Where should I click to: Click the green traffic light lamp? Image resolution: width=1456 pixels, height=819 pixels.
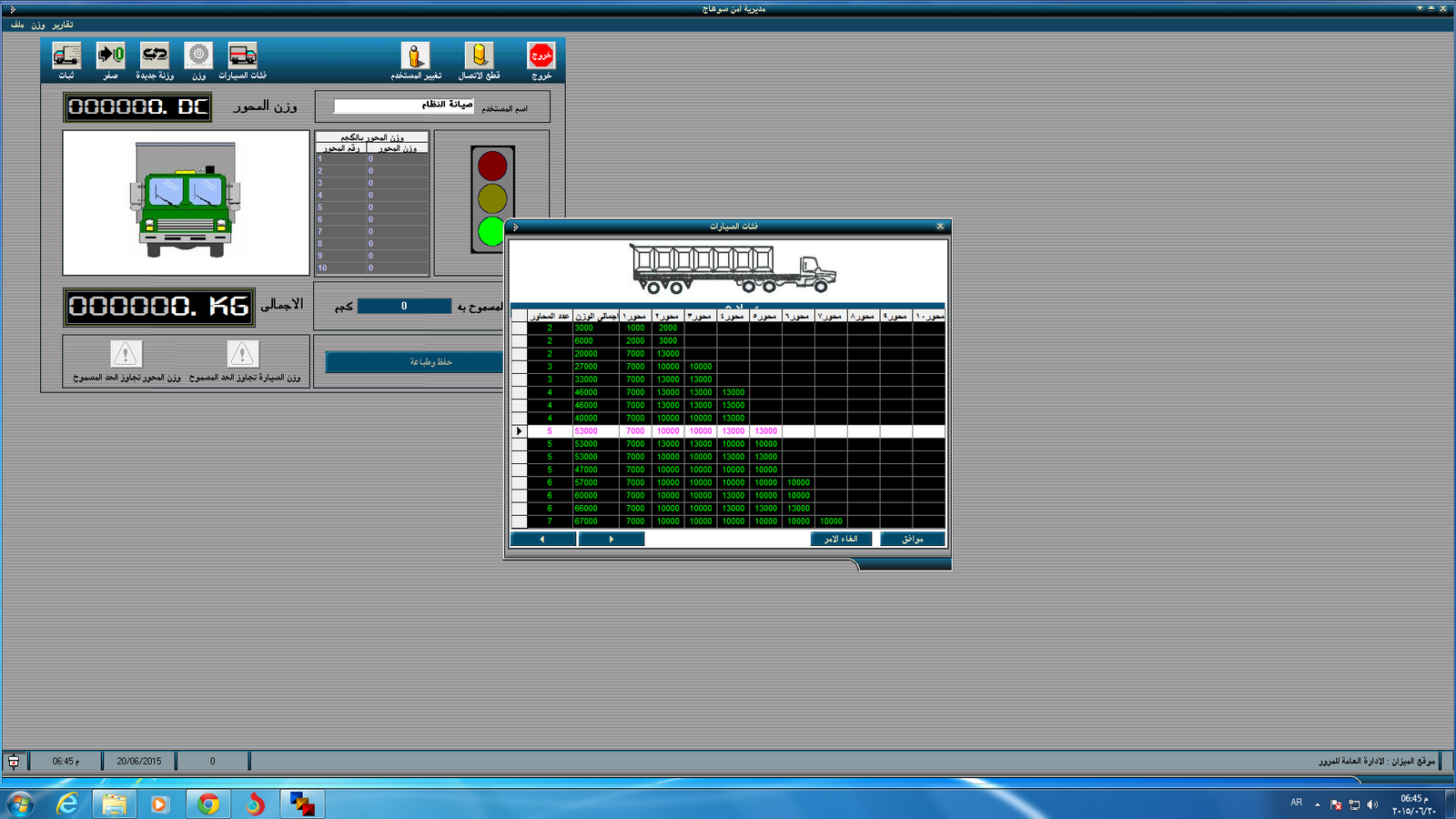[x=491, y=231]
